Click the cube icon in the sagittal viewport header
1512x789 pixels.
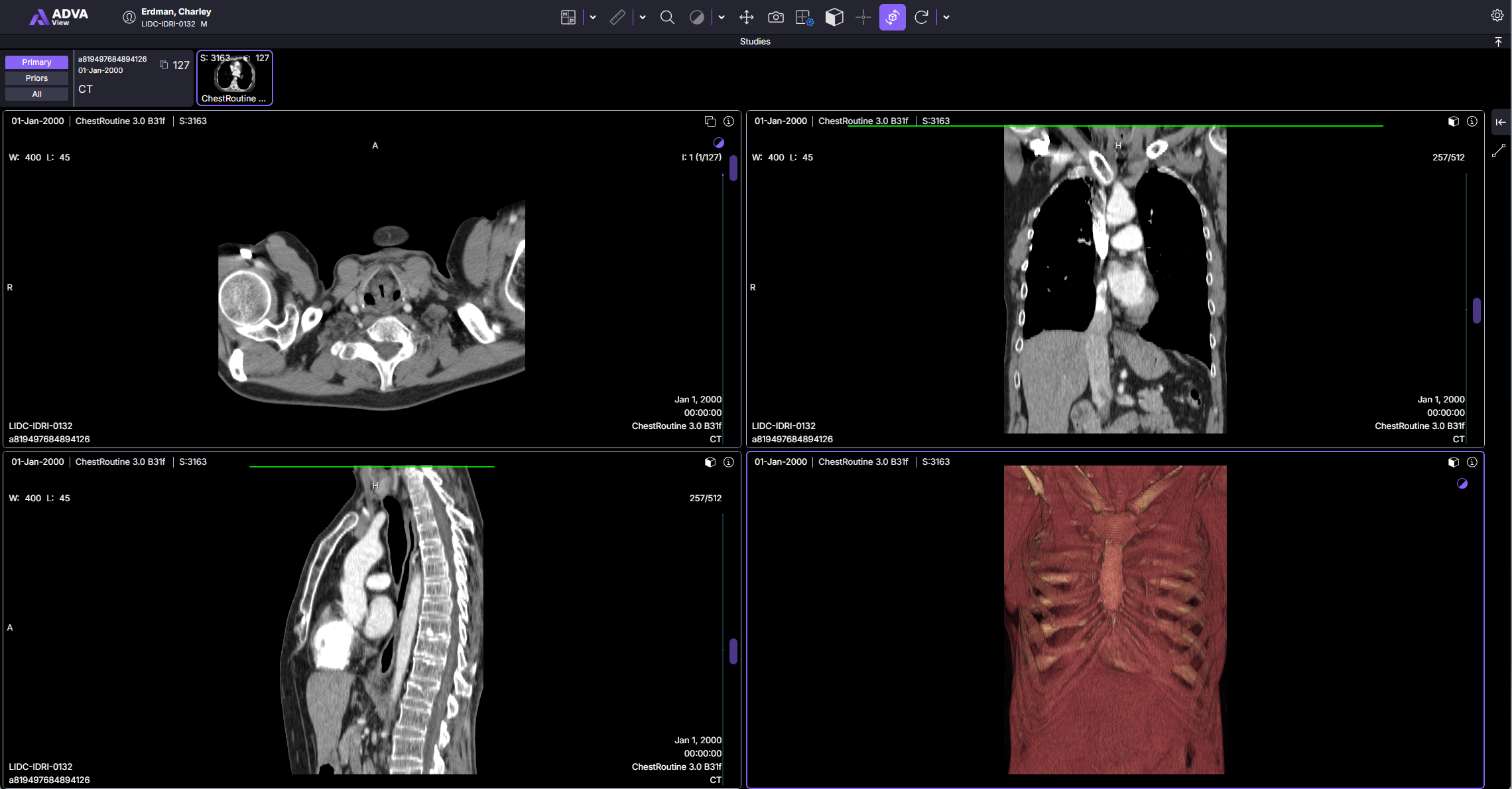click(710, 462)
